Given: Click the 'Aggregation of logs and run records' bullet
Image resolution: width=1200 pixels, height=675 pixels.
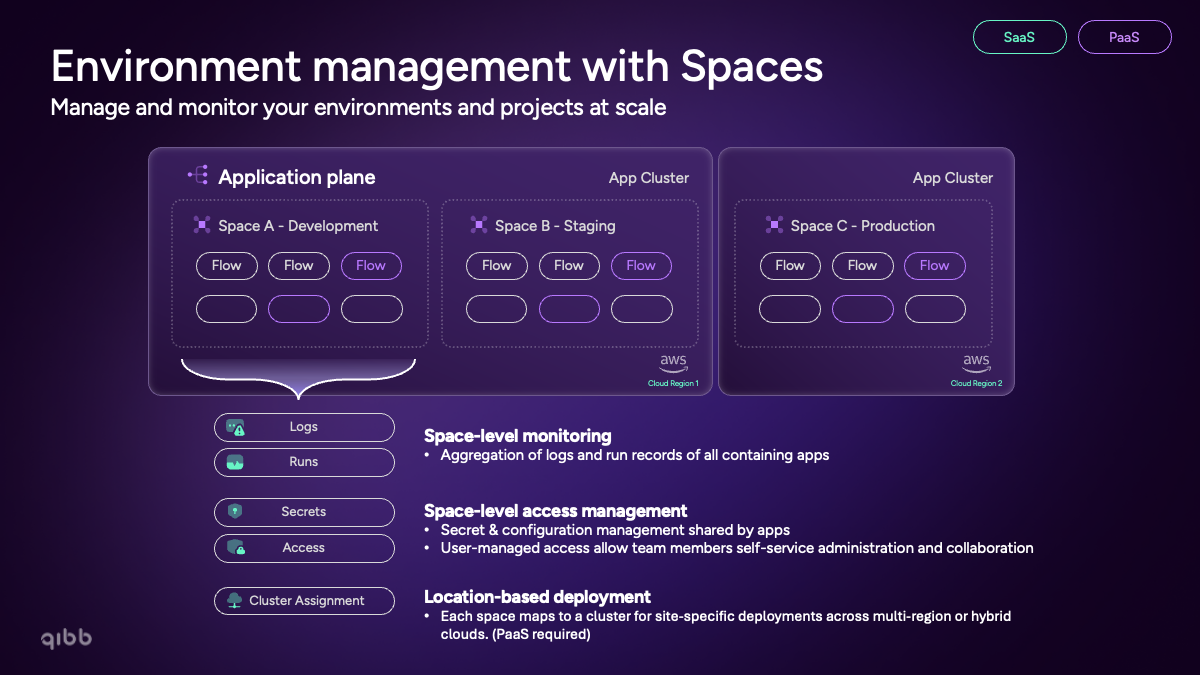Looking at the screenshot, I should (635, 455).
